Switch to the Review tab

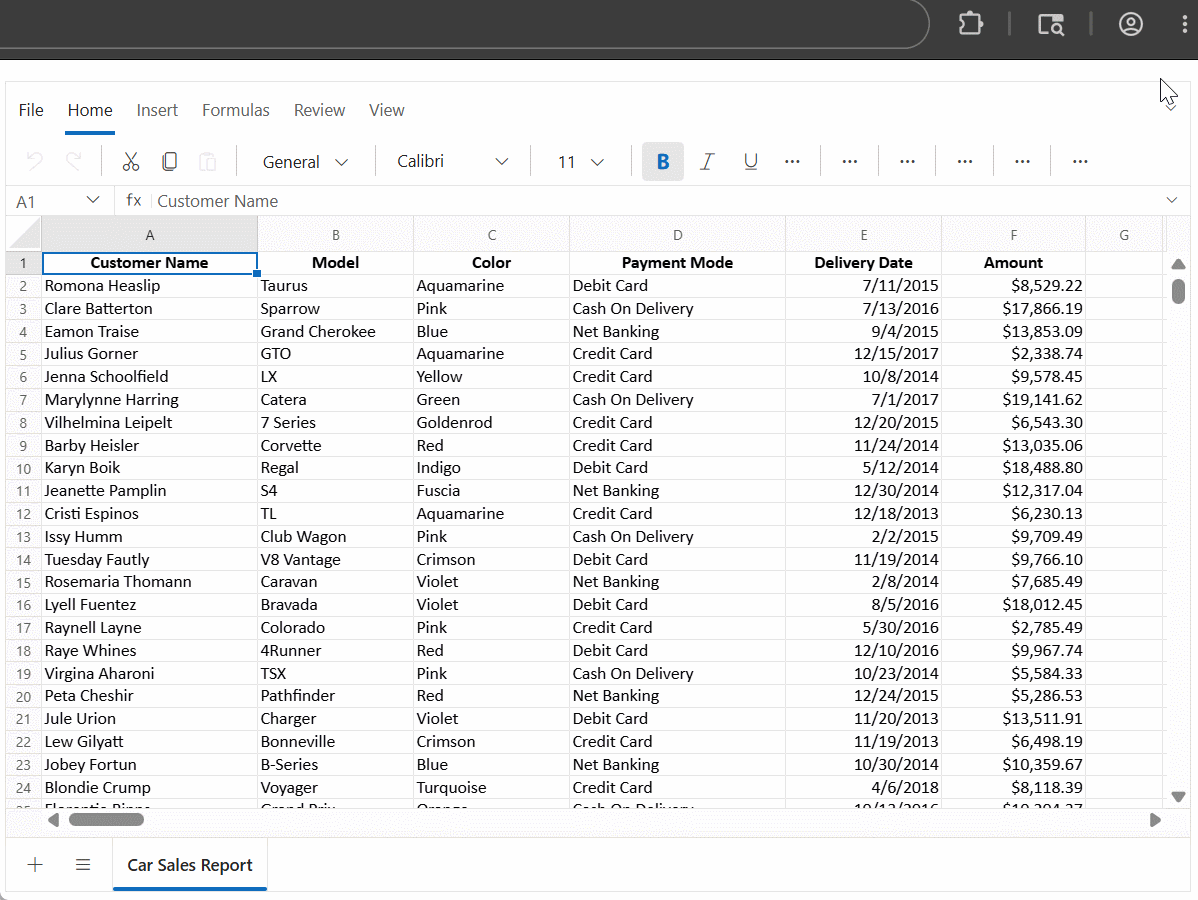[x=319, y=110]
